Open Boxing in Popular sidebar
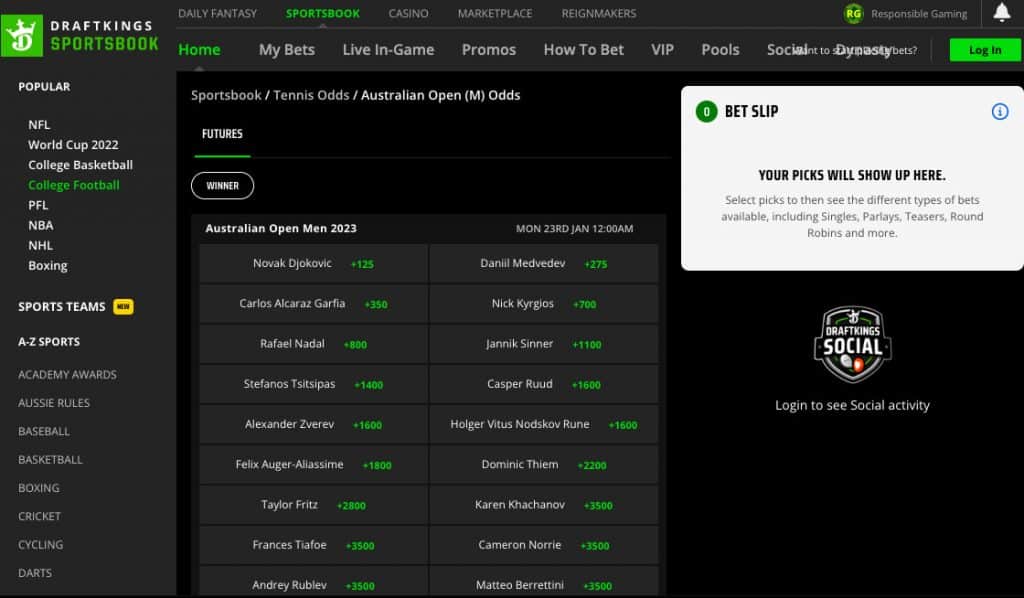Image resolution: width=1024 pixels, height=598 pixels. tap(48, 266)
